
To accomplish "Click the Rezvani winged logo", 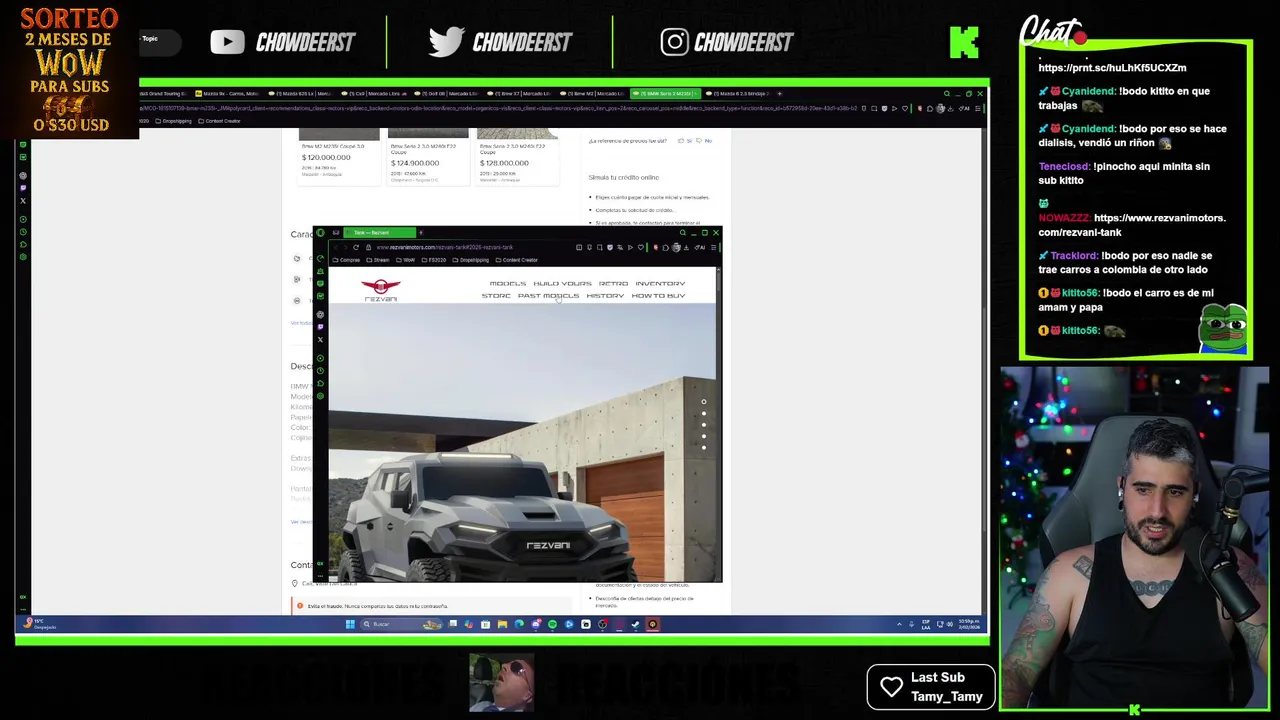I will [x=381, y=289].
